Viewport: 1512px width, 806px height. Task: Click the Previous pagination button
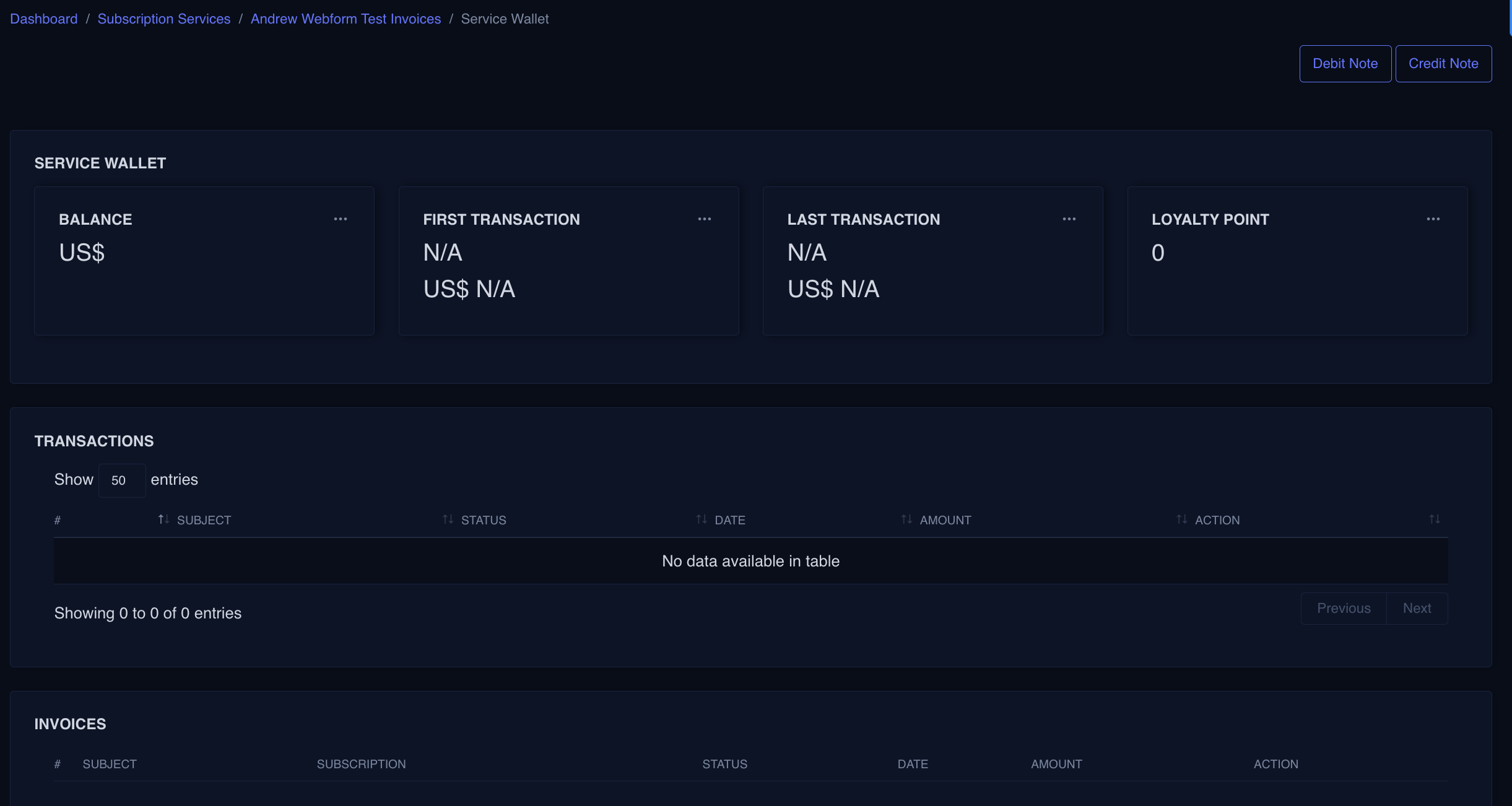pos(1343,609)
